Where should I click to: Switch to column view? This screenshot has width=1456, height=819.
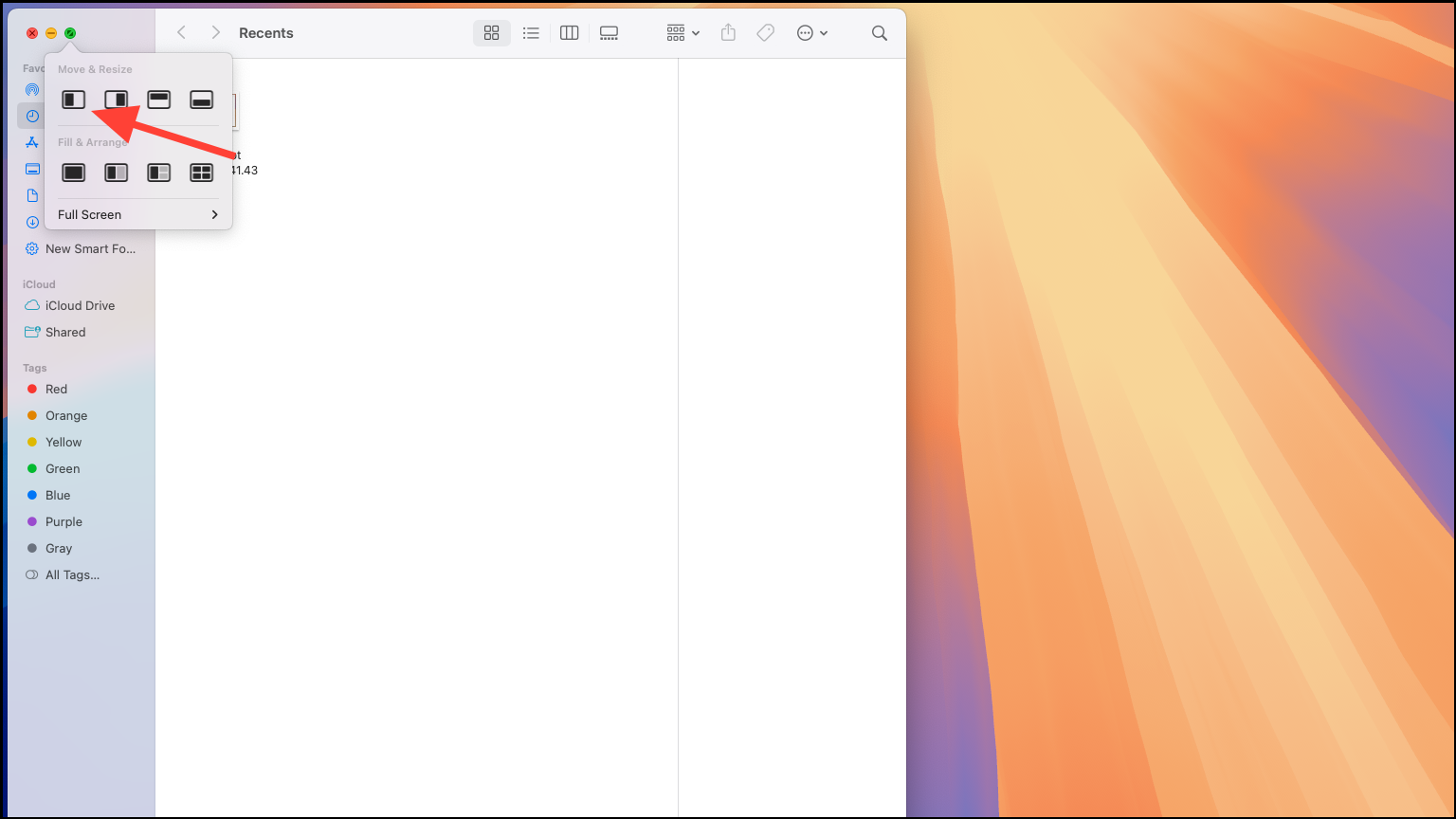click(x=570, y=33)
